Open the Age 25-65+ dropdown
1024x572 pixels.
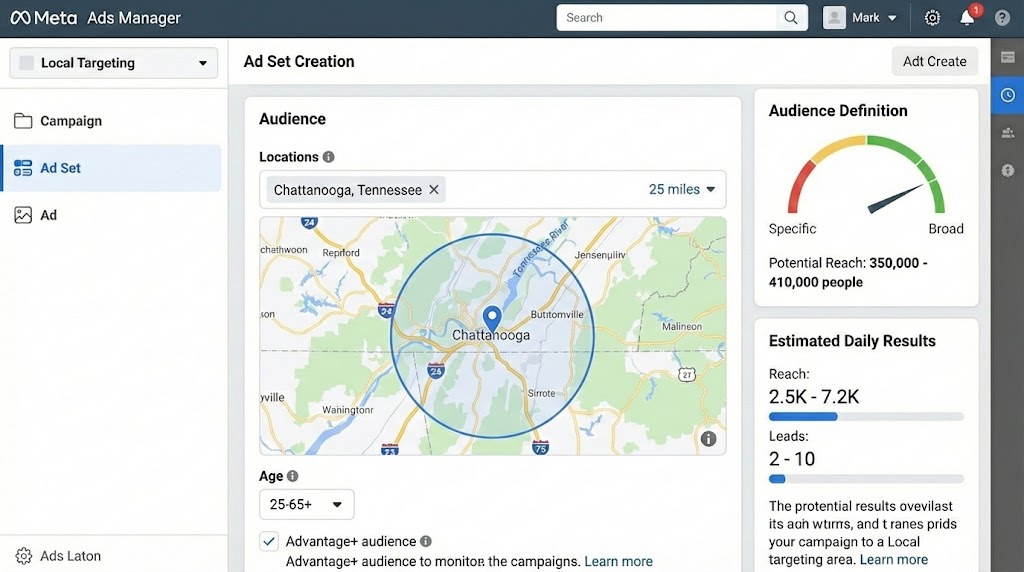click(306, 504)
